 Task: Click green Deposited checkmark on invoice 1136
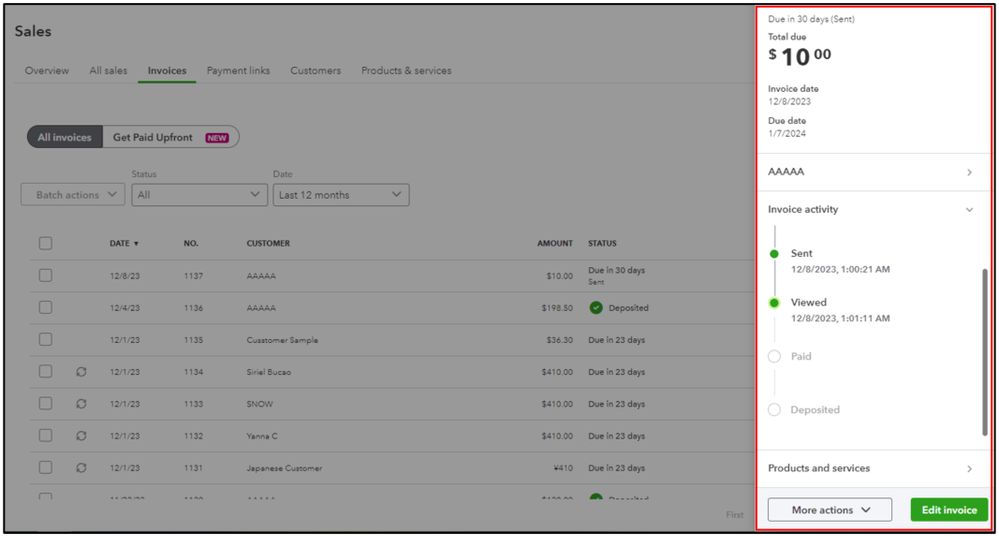[596, 308]
